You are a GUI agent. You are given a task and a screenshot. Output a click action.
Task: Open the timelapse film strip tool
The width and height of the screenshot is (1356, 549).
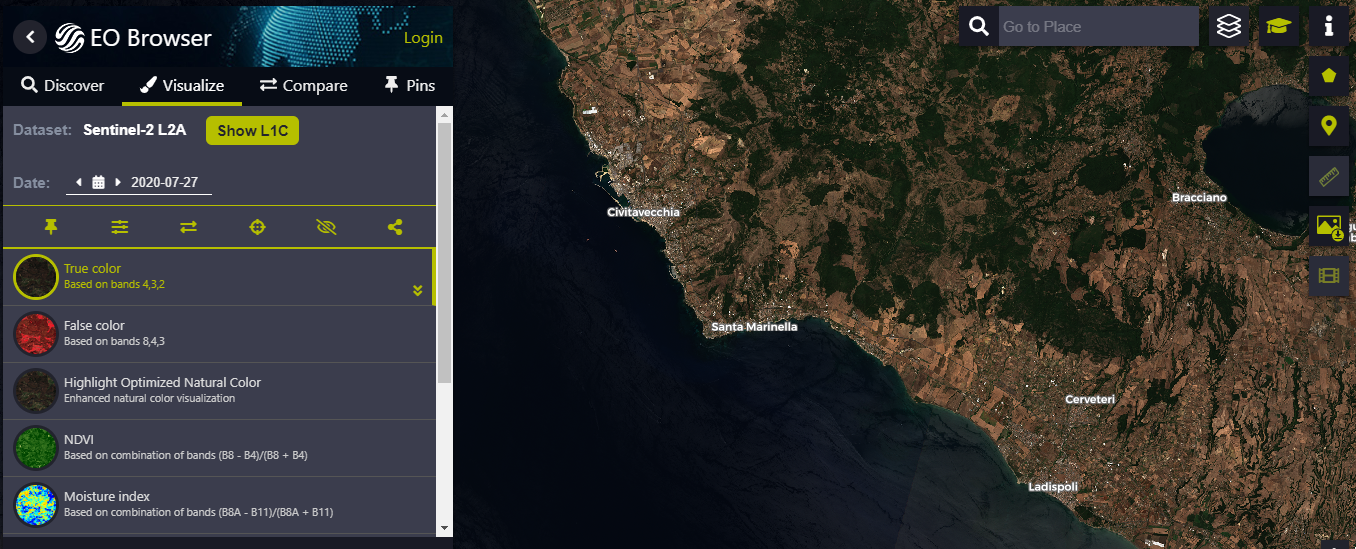click(x=1328, y=275)
